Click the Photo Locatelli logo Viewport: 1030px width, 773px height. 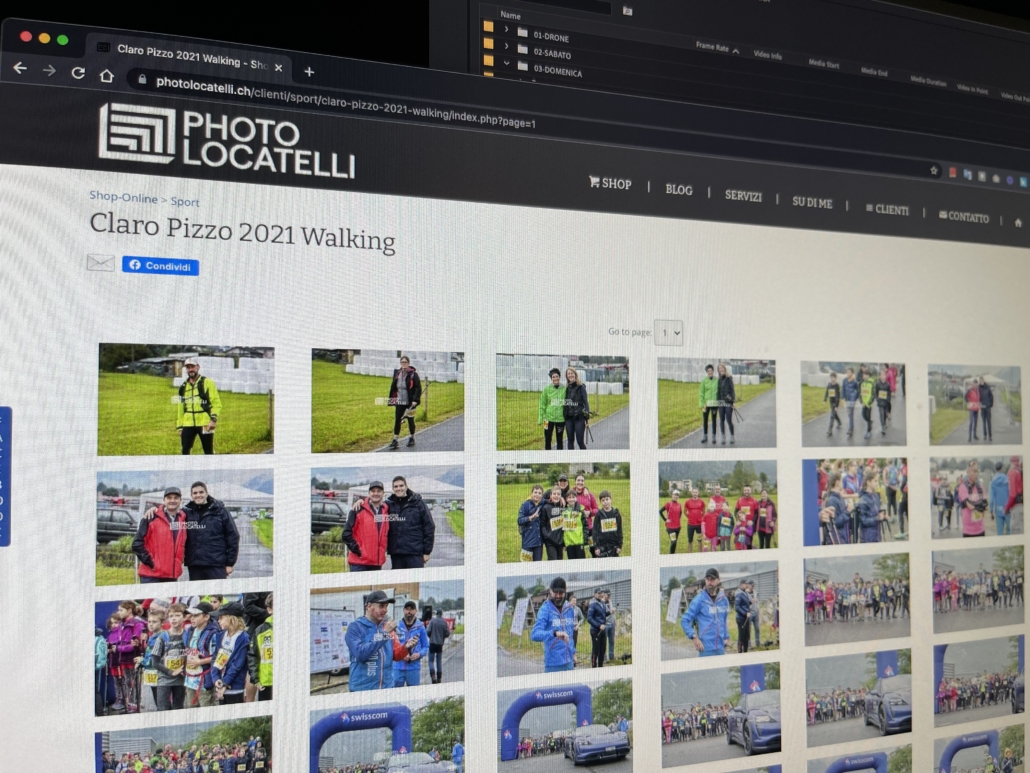(227, 142)
